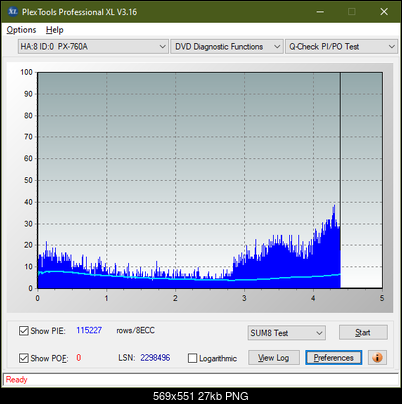Click the rows/8ECC label
402x404 pixels.
pos(135,330)
